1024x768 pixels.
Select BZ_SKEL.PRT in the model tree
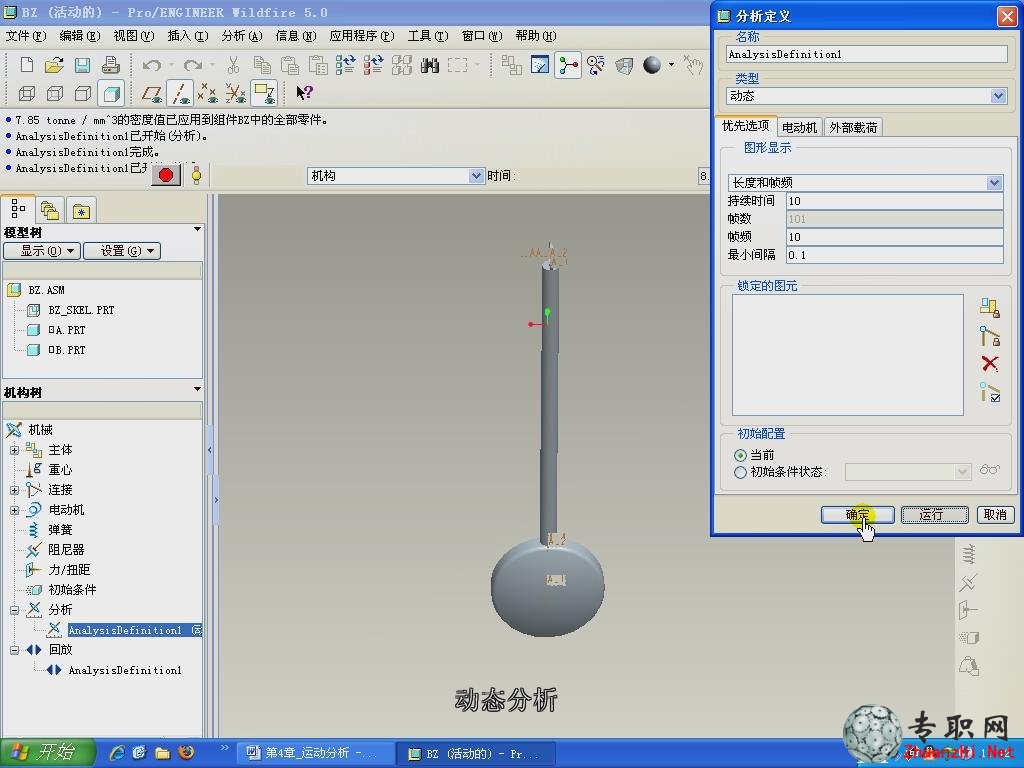coord(81,310)
